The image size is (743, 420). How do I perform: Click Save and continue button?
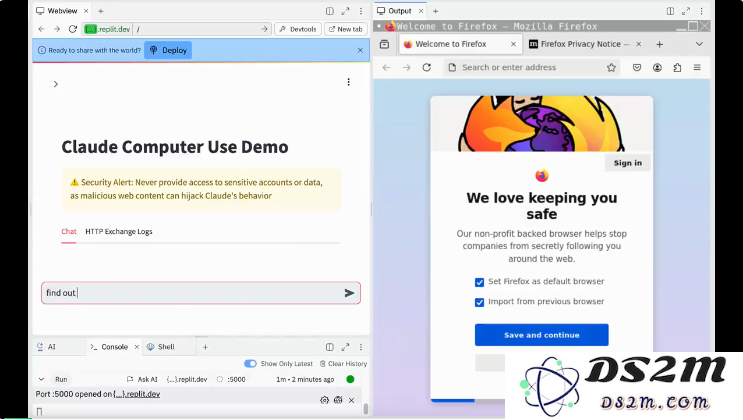tap(542, 335)
